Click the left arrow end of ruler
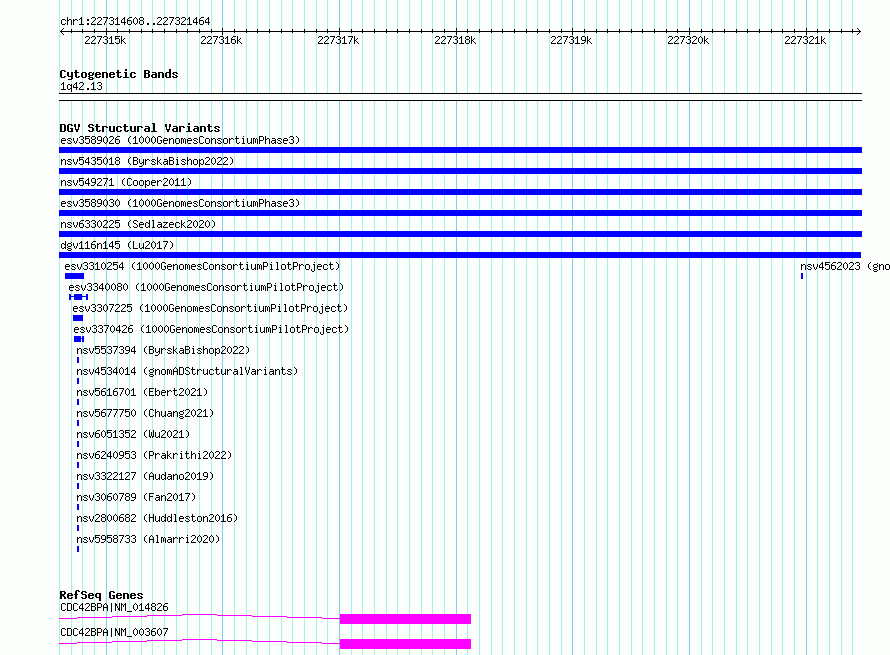 coord(62,31)
